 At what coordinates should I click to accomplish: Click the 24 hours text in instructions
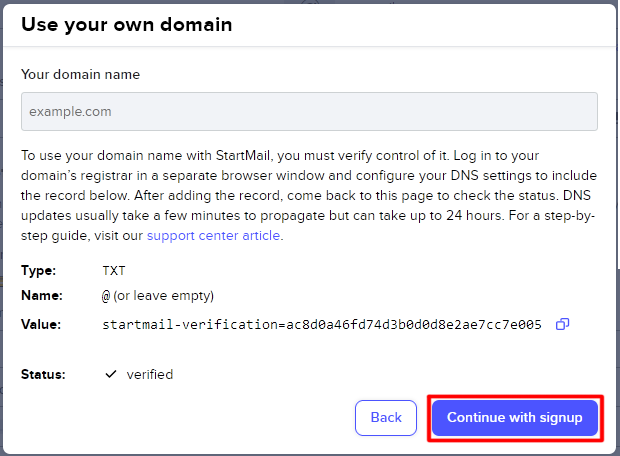pyautogui.click(x=474, y=215)
